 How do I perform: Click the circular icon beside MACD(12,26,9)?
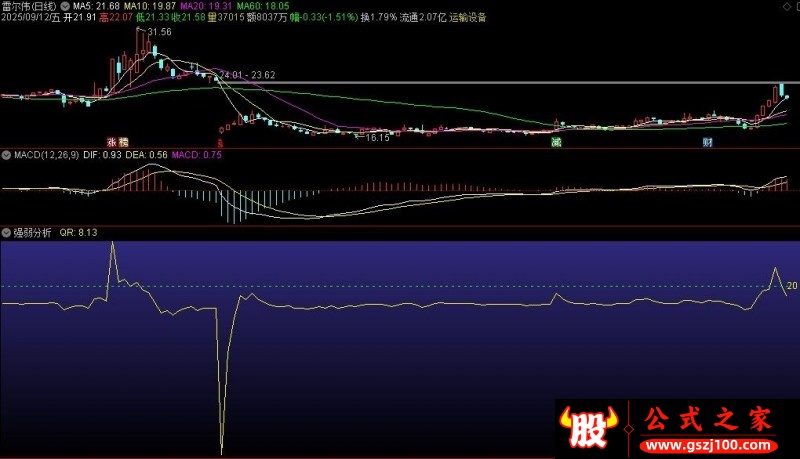[6, 156]
